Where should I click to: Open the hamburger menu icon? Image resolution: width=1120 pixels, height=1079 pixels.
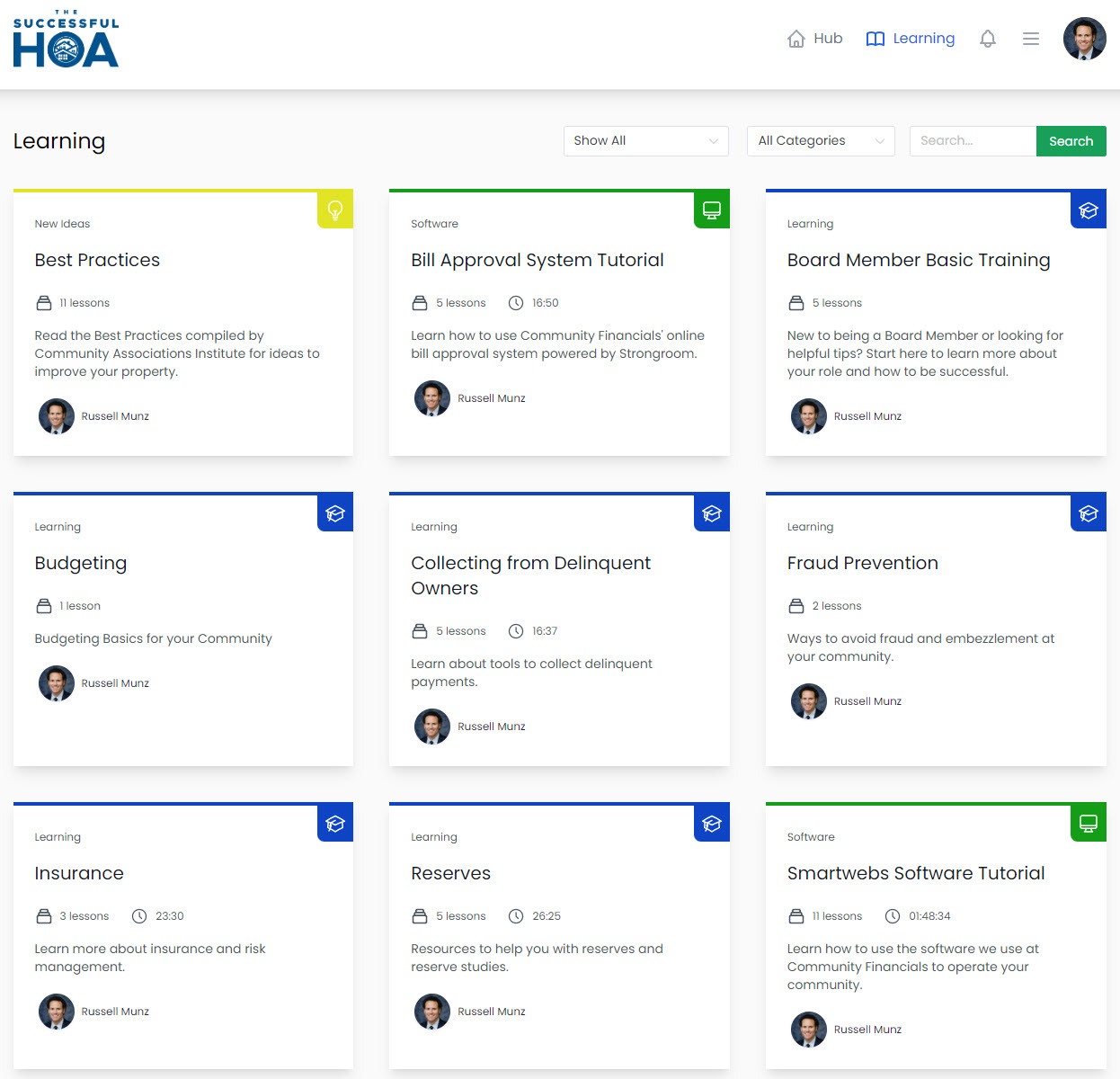1030,39
